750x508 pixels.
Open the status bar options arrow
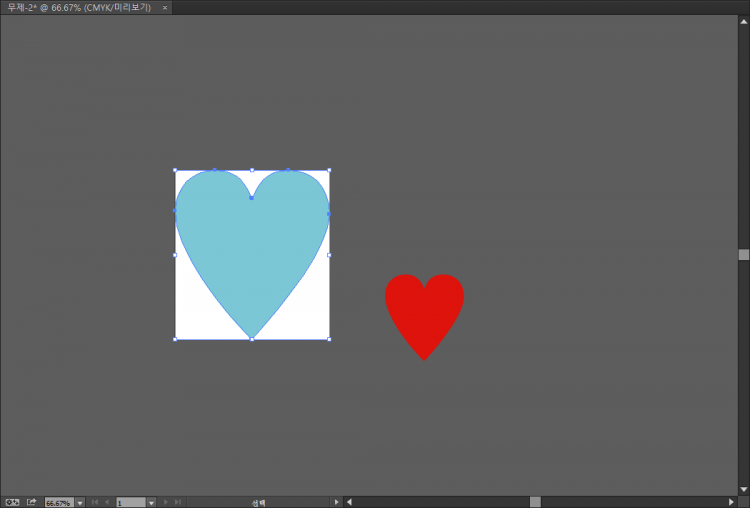point(336,502)
